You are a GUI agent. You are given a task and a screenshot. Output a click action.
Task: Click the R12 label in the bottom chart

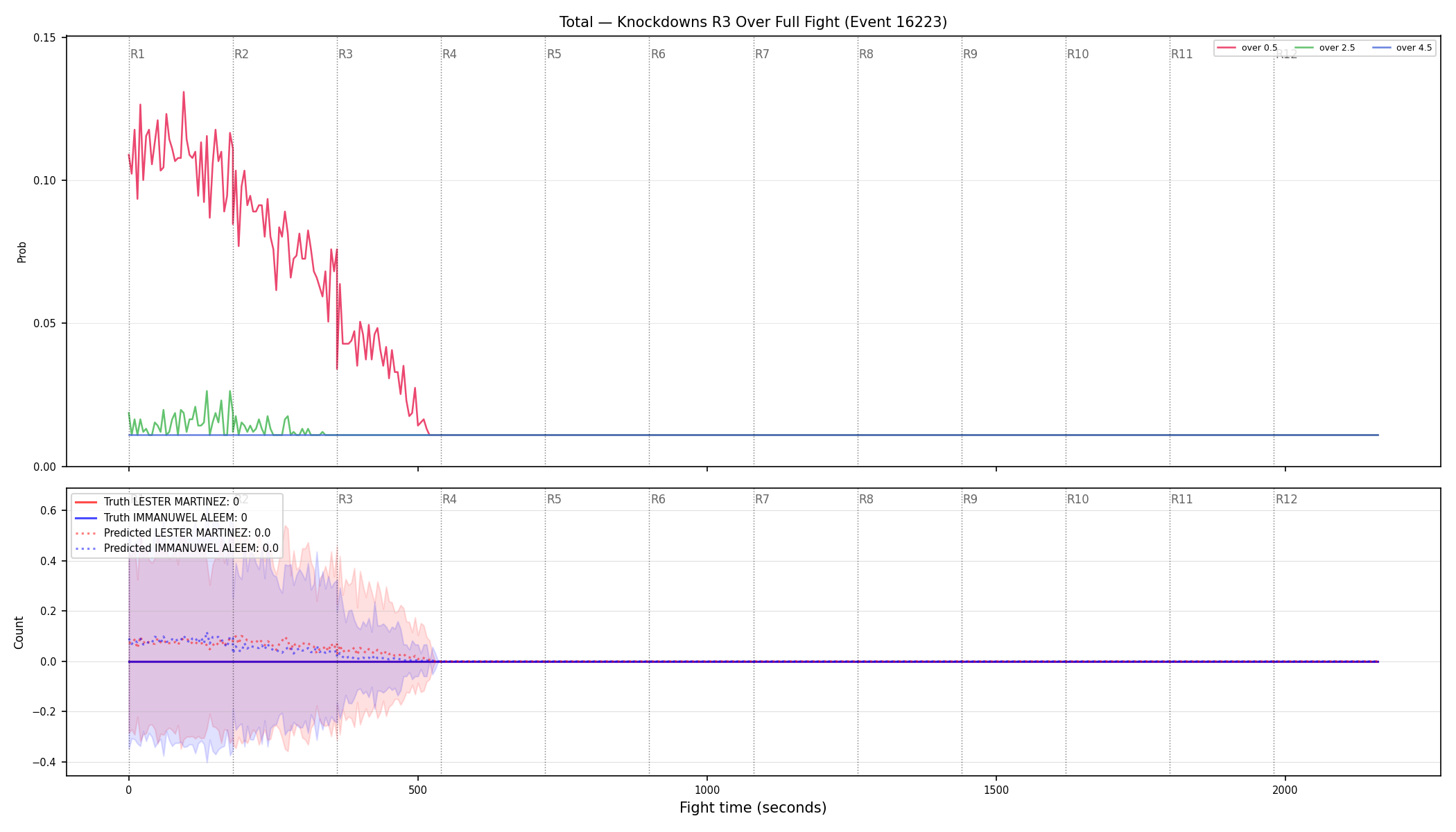click(1286, 499)
